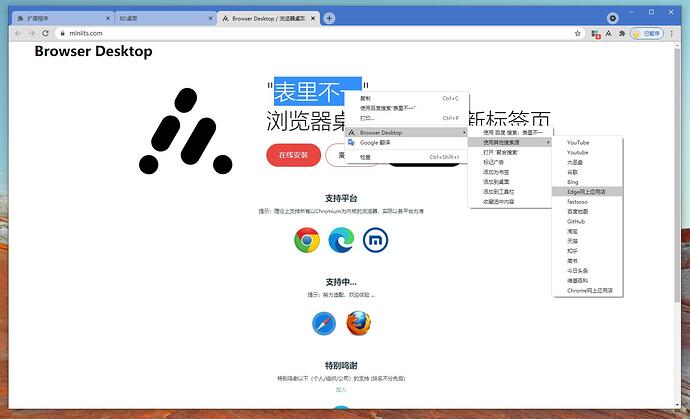Select the Browser Desktop / 浏览器桌面 tab
This screenshot has height=419, width=690.
pos(268,18)
